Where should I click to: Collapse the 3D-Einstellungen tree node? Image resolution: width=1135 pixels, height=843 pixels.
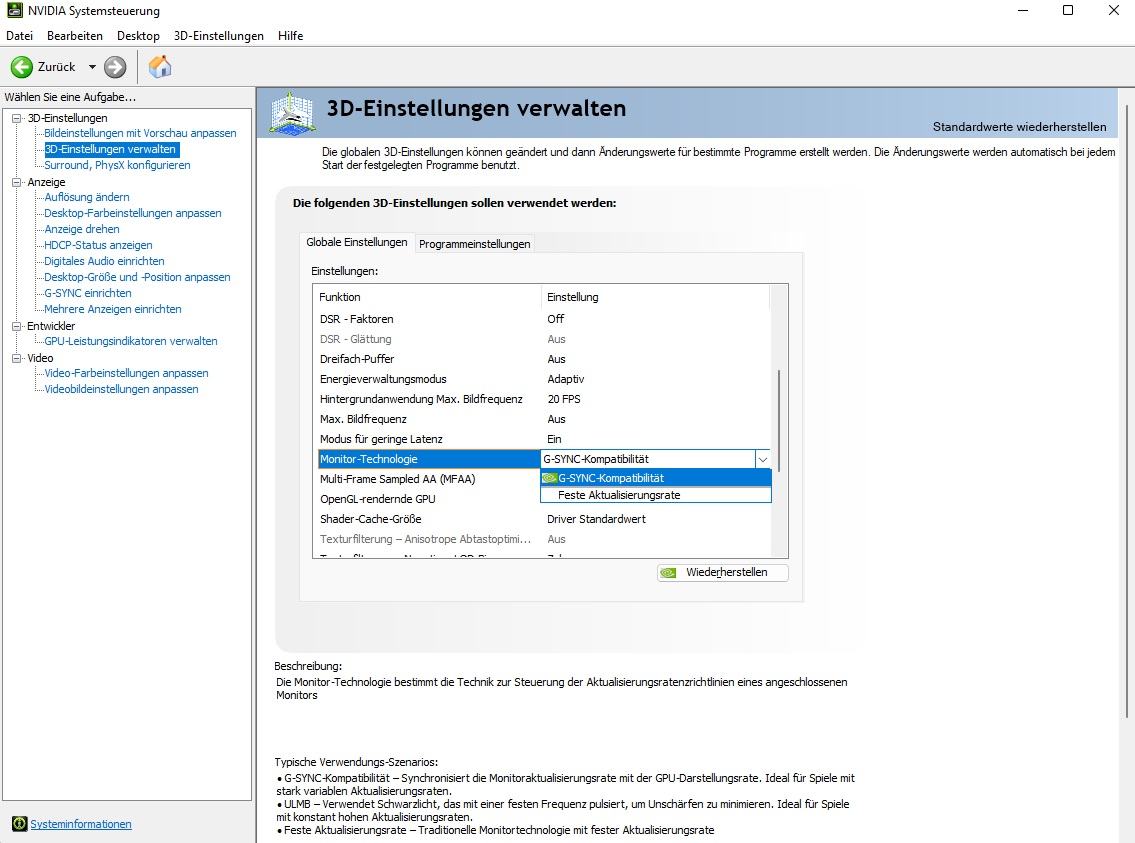coord(17,118)
